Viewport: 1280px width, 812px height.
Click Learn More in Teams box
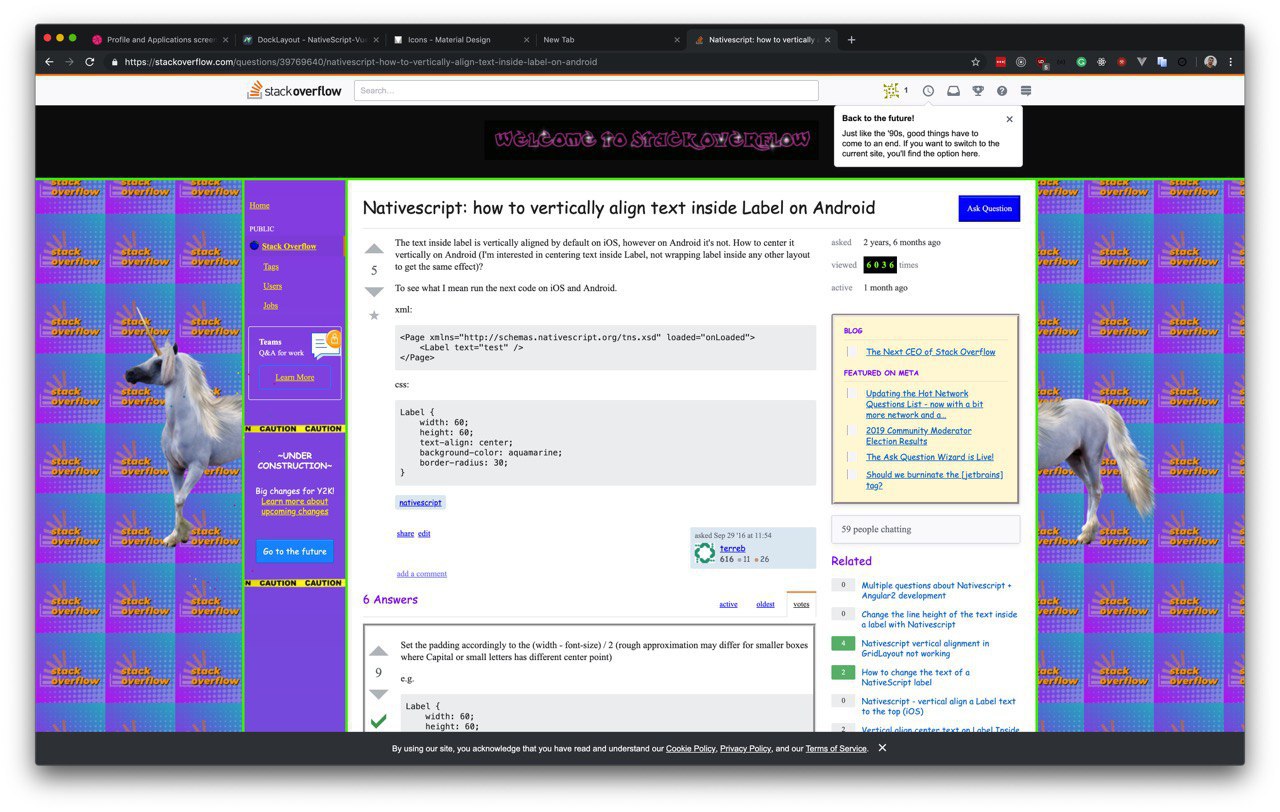(295, 377)
